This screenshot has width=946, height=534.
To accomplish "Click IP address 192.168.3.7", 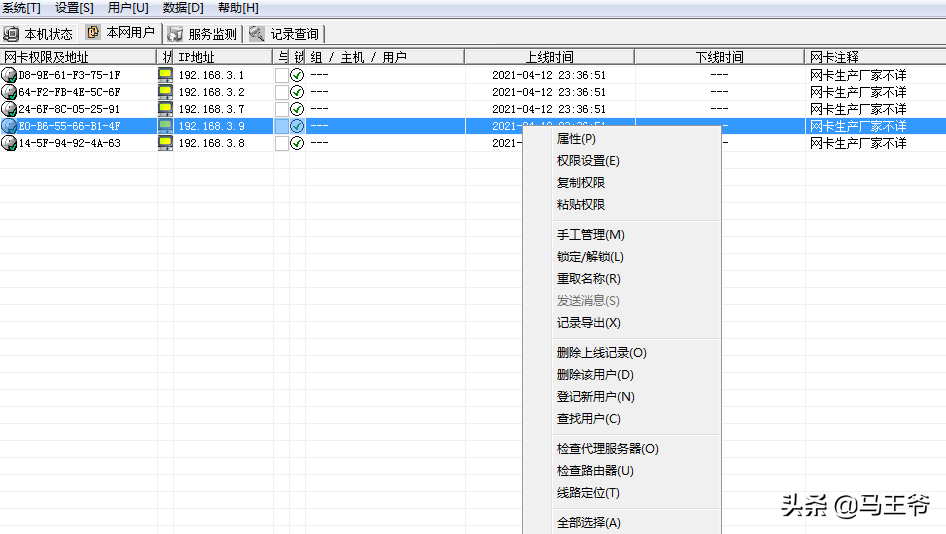I will click(211, 109).
